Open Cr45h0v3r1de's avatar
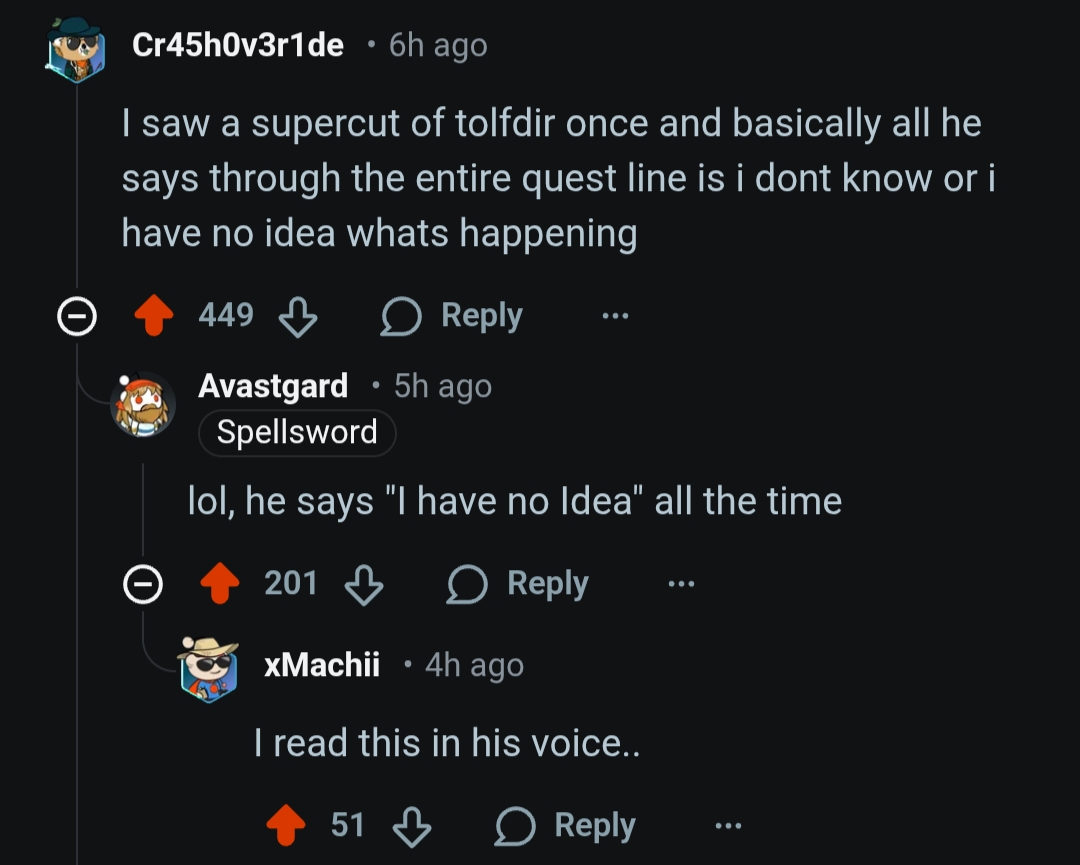Image resolution: width=1080 pixels, height=865 pixels. [x=75, y=47]
